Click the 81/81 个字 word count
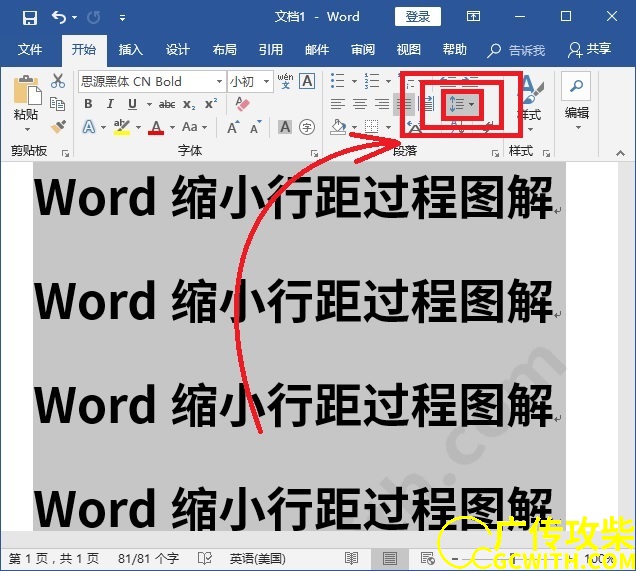 [148, 559]
